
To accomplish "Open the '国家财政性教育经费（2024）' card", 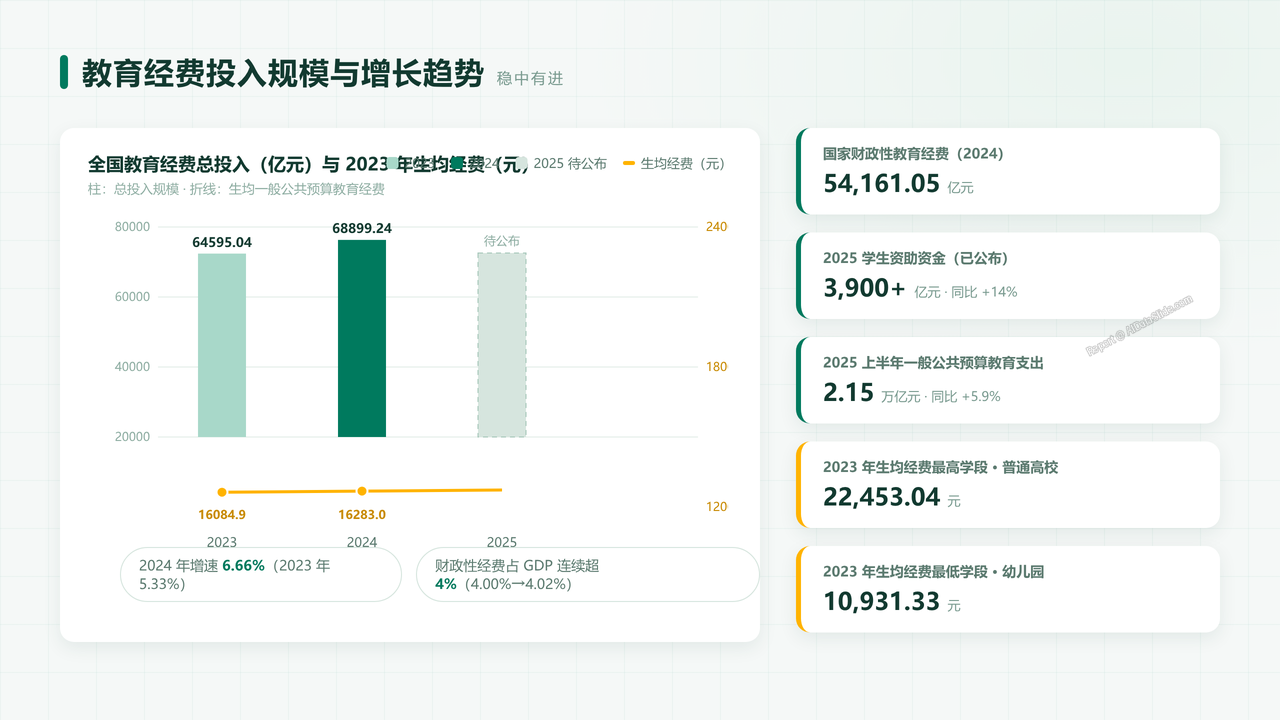I will pyautogui.click(x=1008, y=171).
